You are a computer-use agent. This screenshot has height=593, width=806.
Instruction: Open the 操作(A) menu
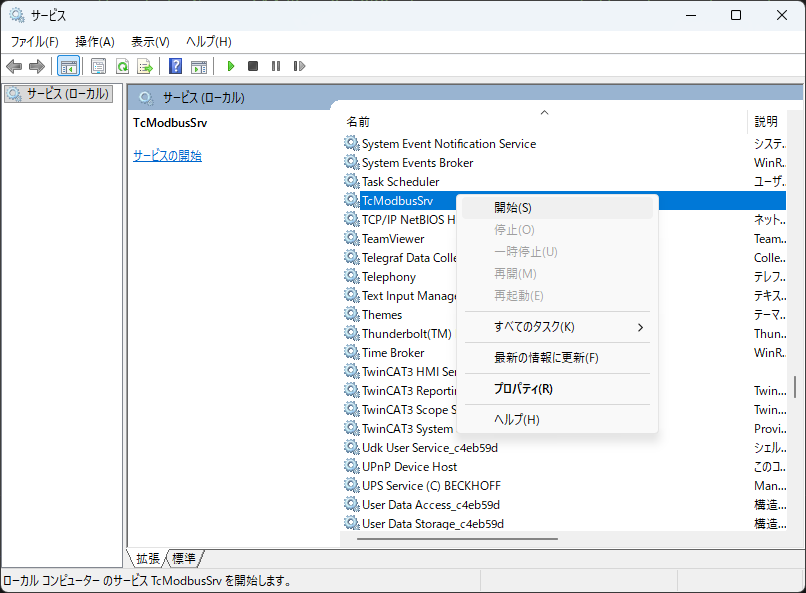(x=95, y=41)
